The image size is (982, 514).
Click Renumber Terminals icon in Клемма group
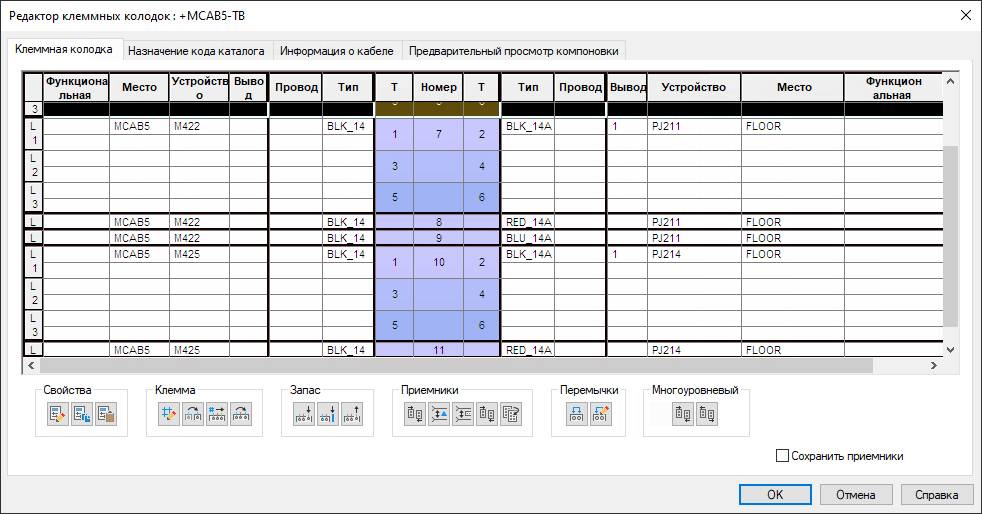(x=217, y=414)
